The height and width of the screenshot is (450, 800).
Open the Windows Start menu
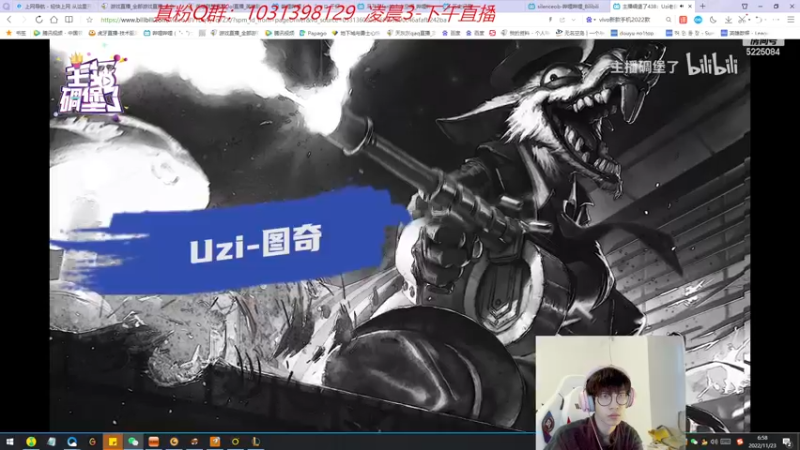(x=9, y=441)
